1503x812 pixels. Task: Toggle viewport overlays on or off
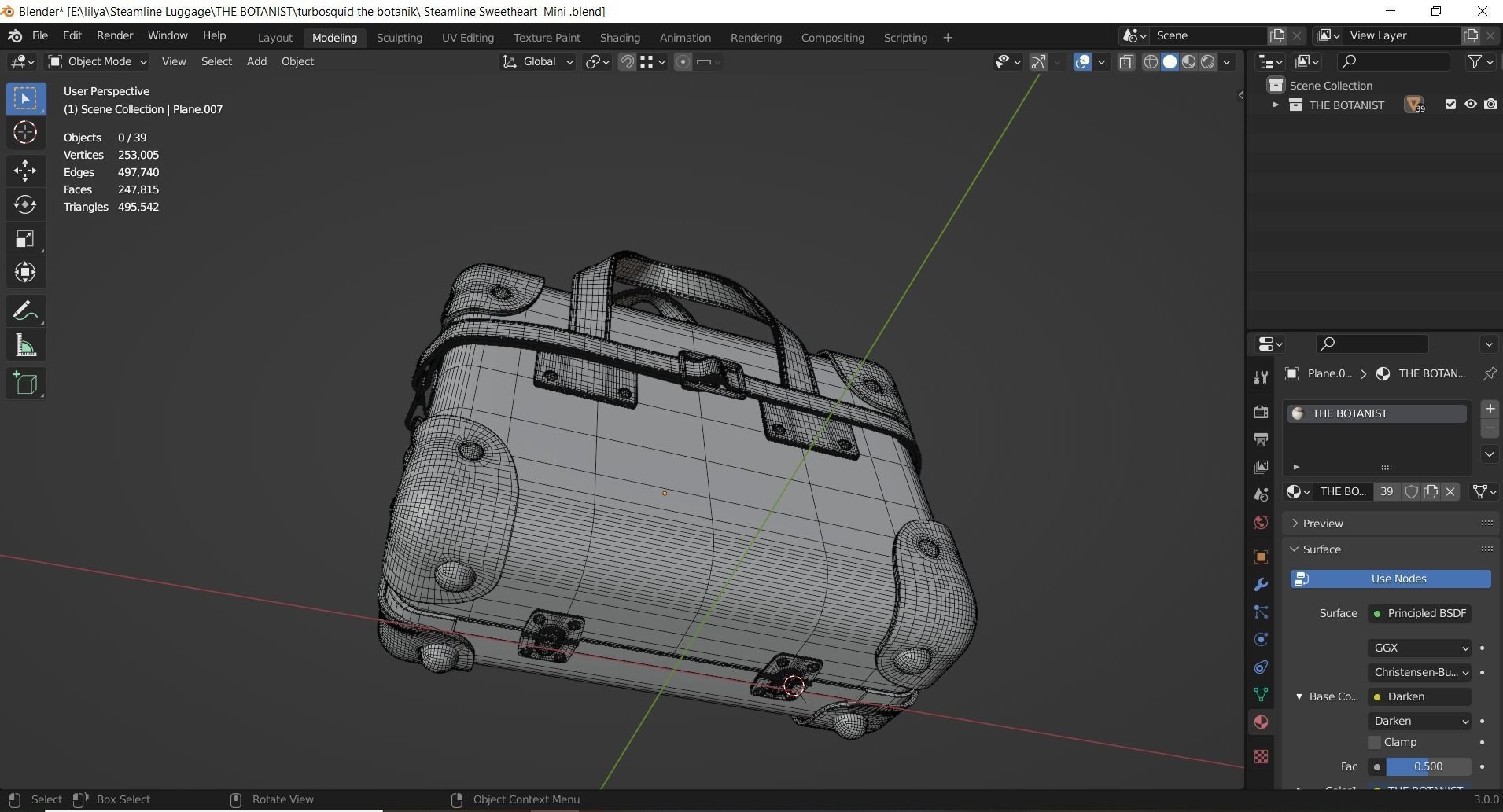pos(1082,62)
